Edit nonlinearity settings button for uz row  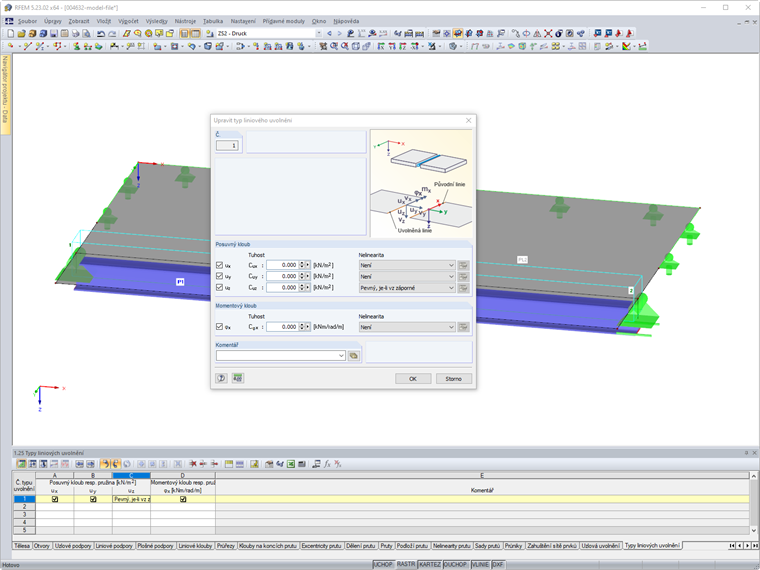[x=463, y=288]
